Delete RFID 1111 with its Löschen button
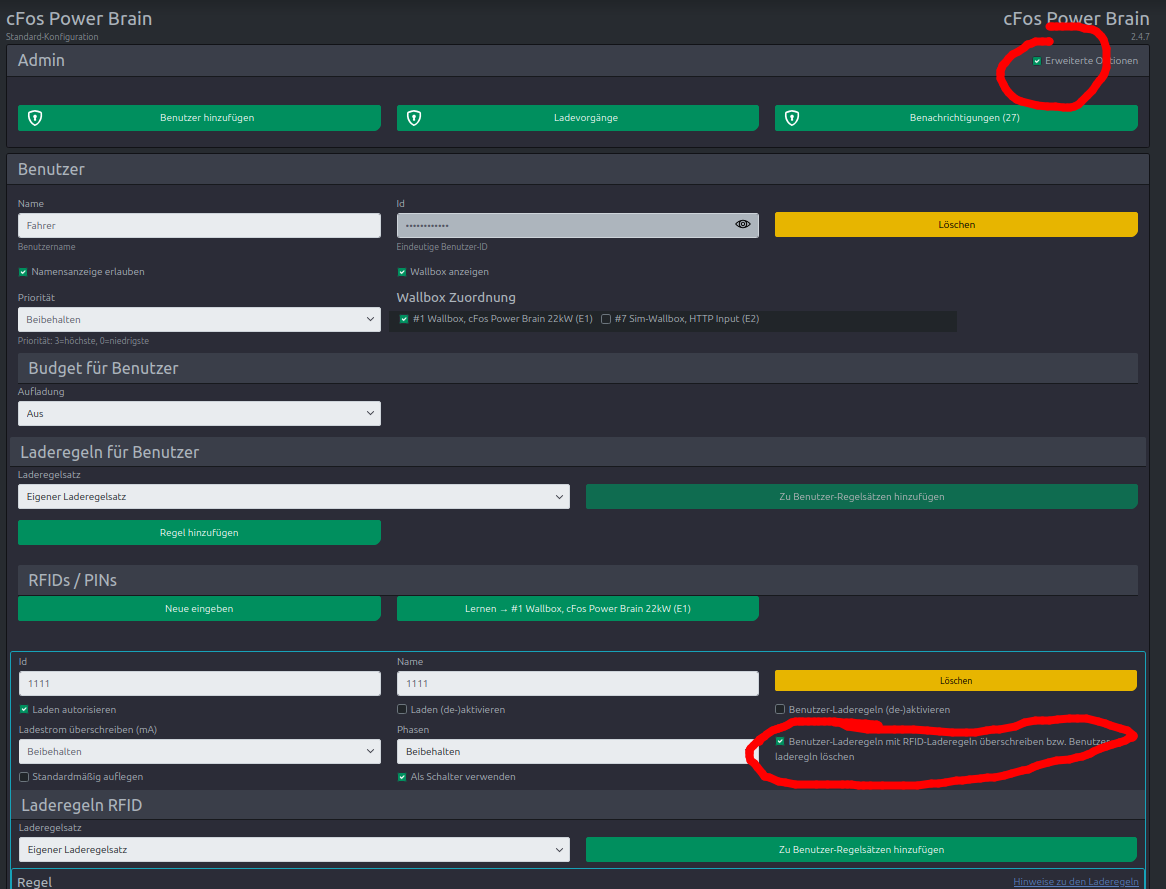Screen dimensions: 1166x889 [956, 681]
